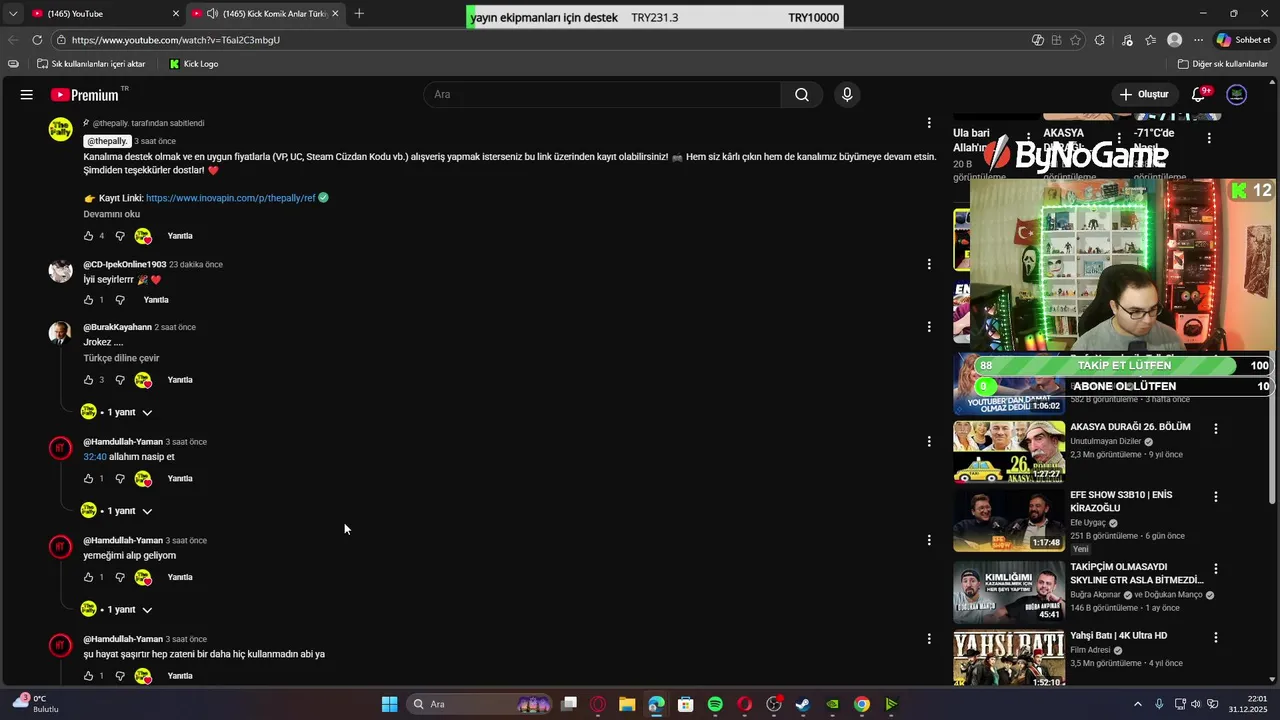Open @Hamdullah-Yaman profile from "şu hayat" comment
1280x720 pixels.
coord(123,639)
